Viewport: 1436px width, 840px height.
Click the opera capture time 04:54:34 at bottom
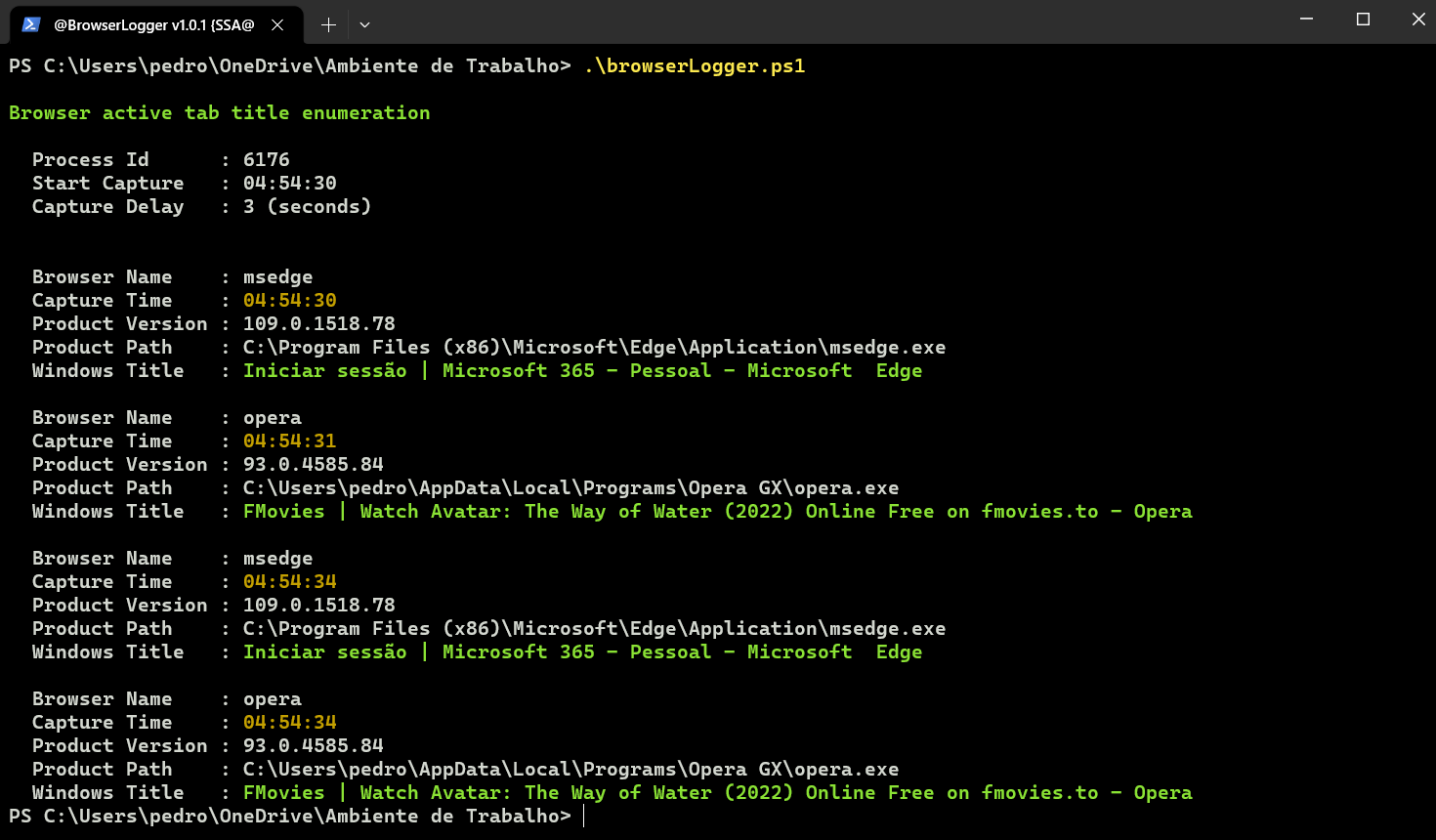click(x=290, y=723)
